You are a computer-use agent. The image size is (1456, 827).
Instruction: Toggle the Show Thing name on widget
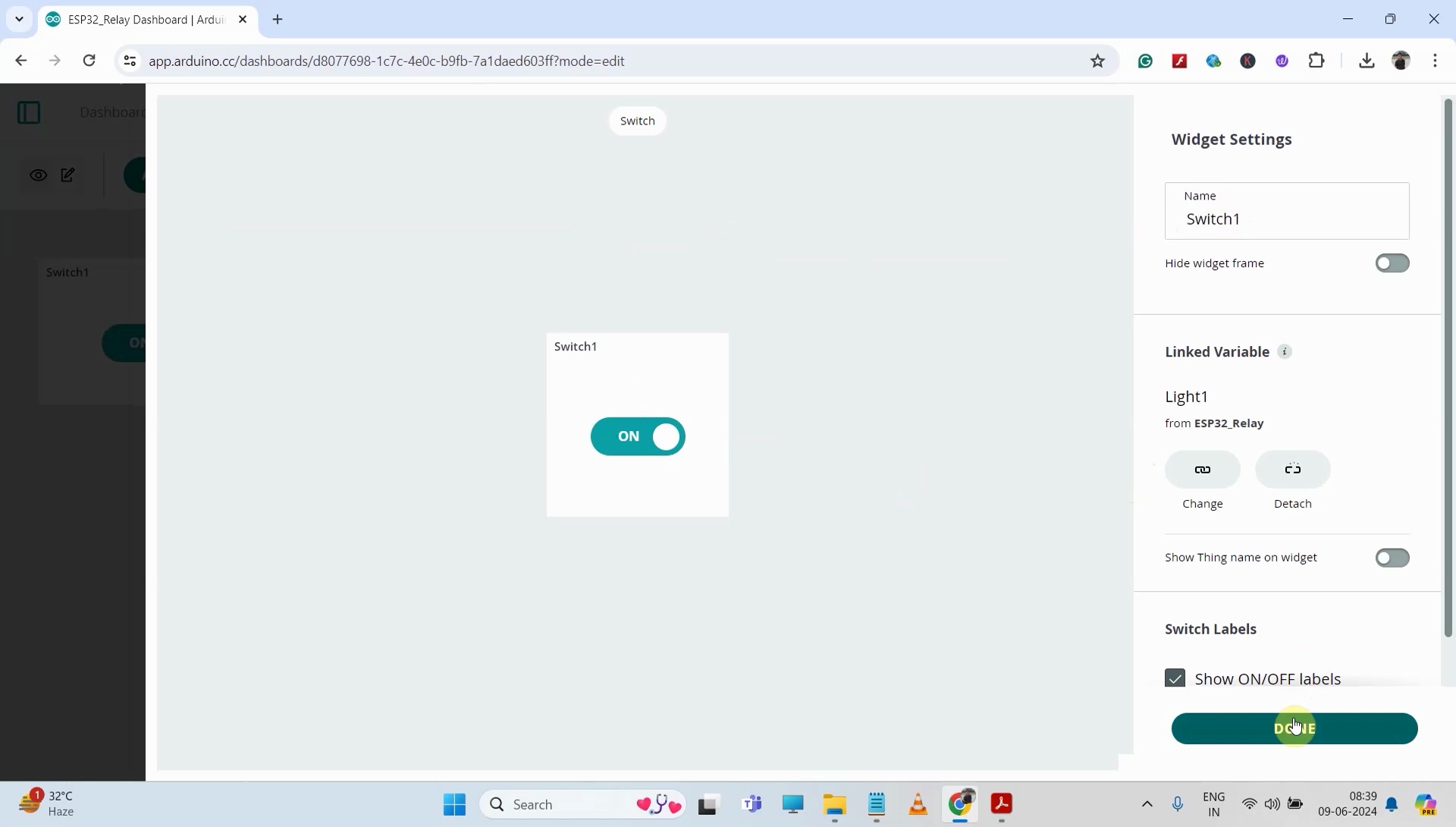point(1393,557)
